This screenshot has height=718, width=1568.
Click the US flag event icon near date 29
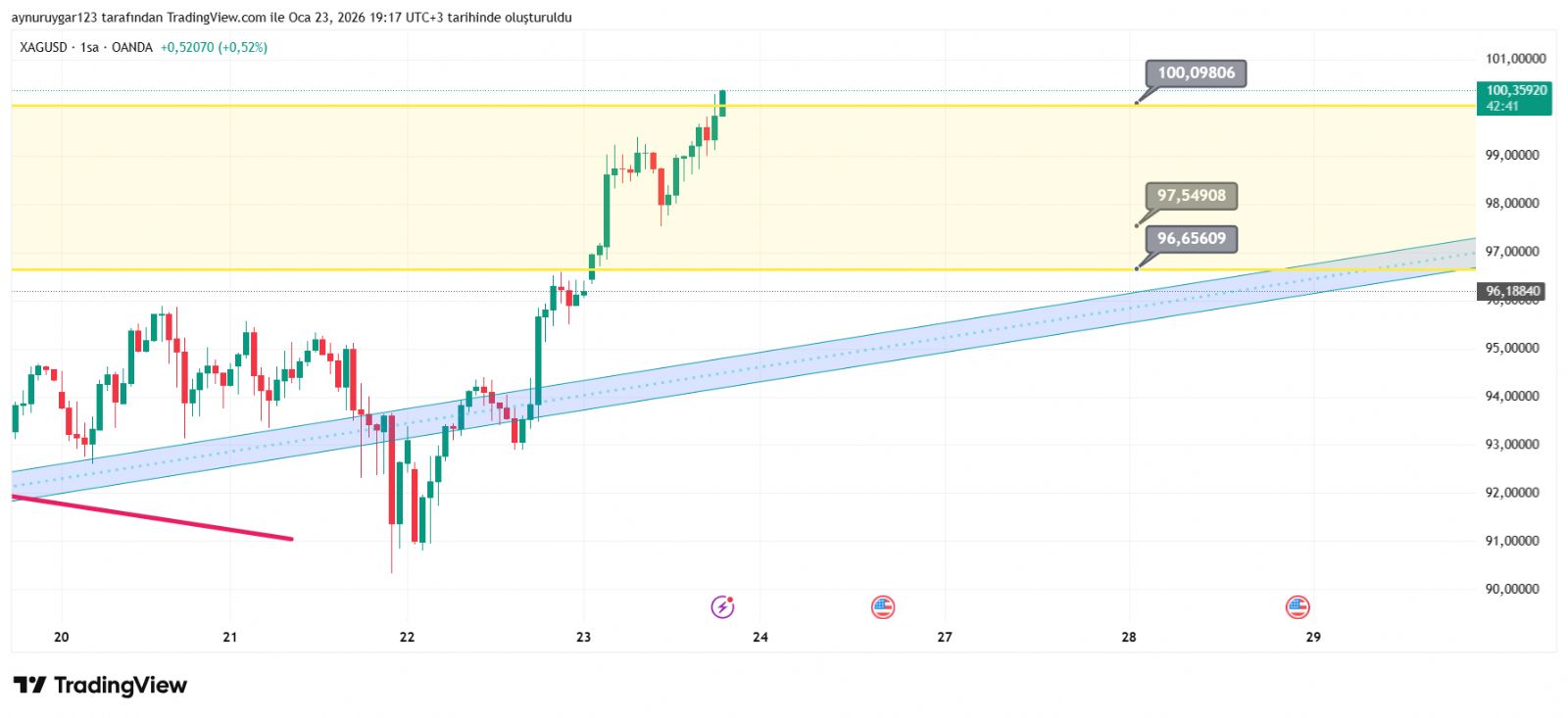pos(1298,607)
